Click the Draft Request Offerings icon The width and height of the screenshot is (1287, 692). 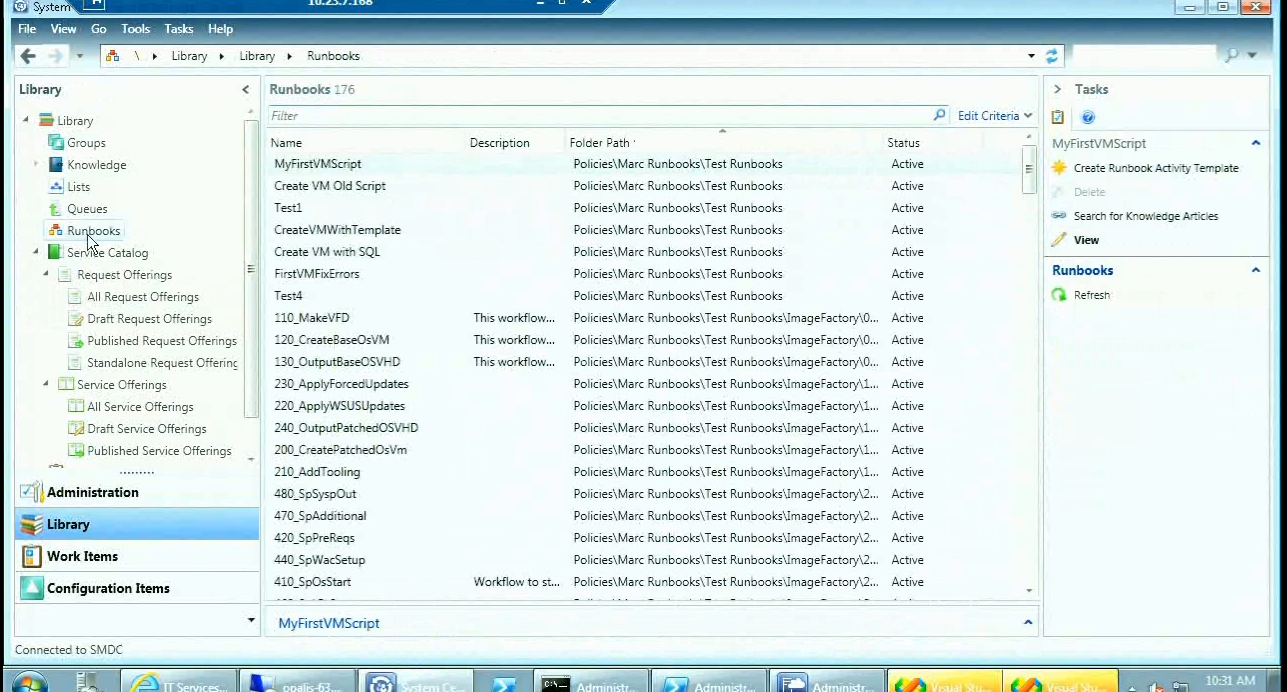point(76,319)
